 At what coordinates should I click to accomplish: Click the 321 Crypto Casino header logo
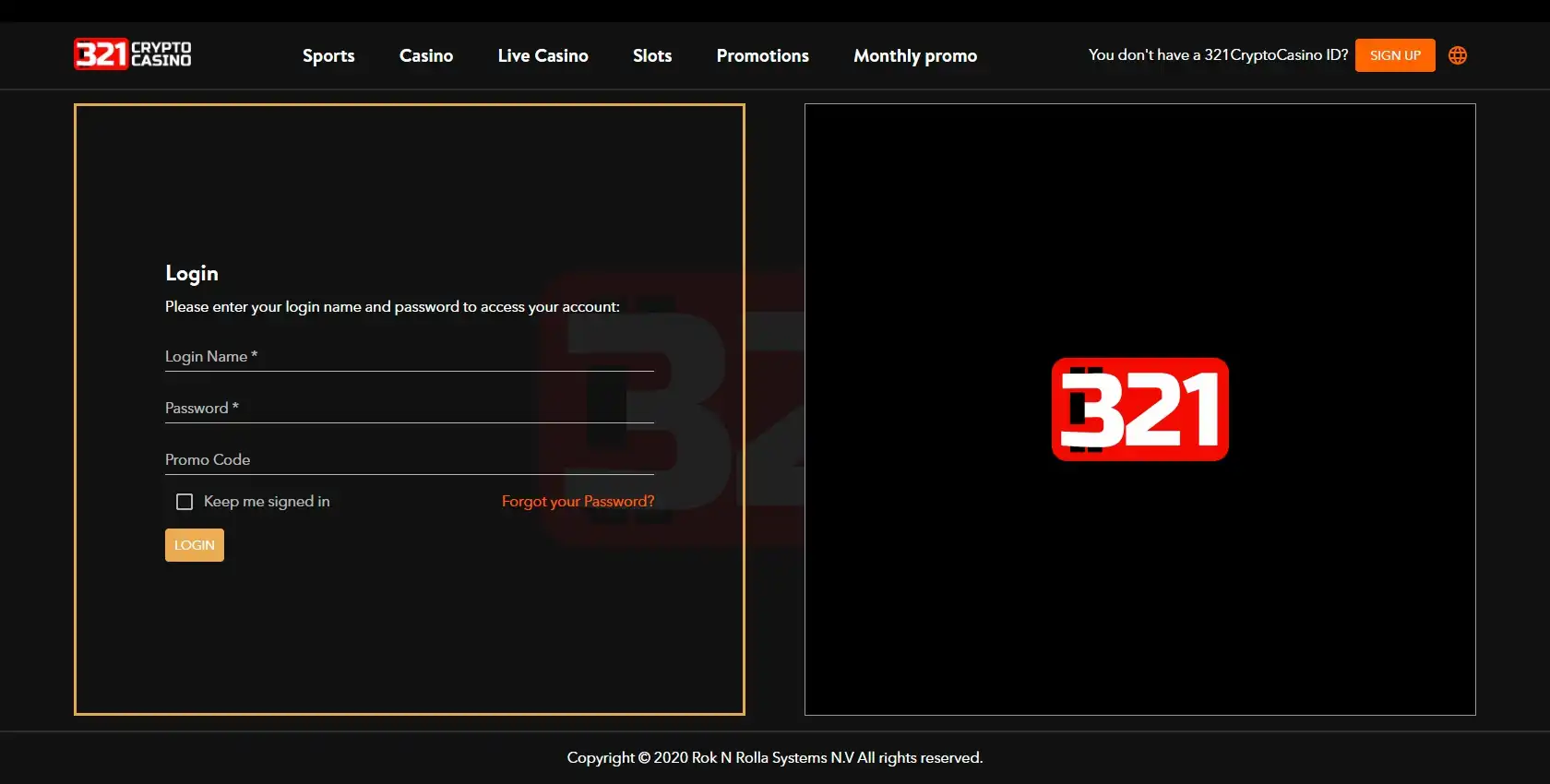(133, 54)
